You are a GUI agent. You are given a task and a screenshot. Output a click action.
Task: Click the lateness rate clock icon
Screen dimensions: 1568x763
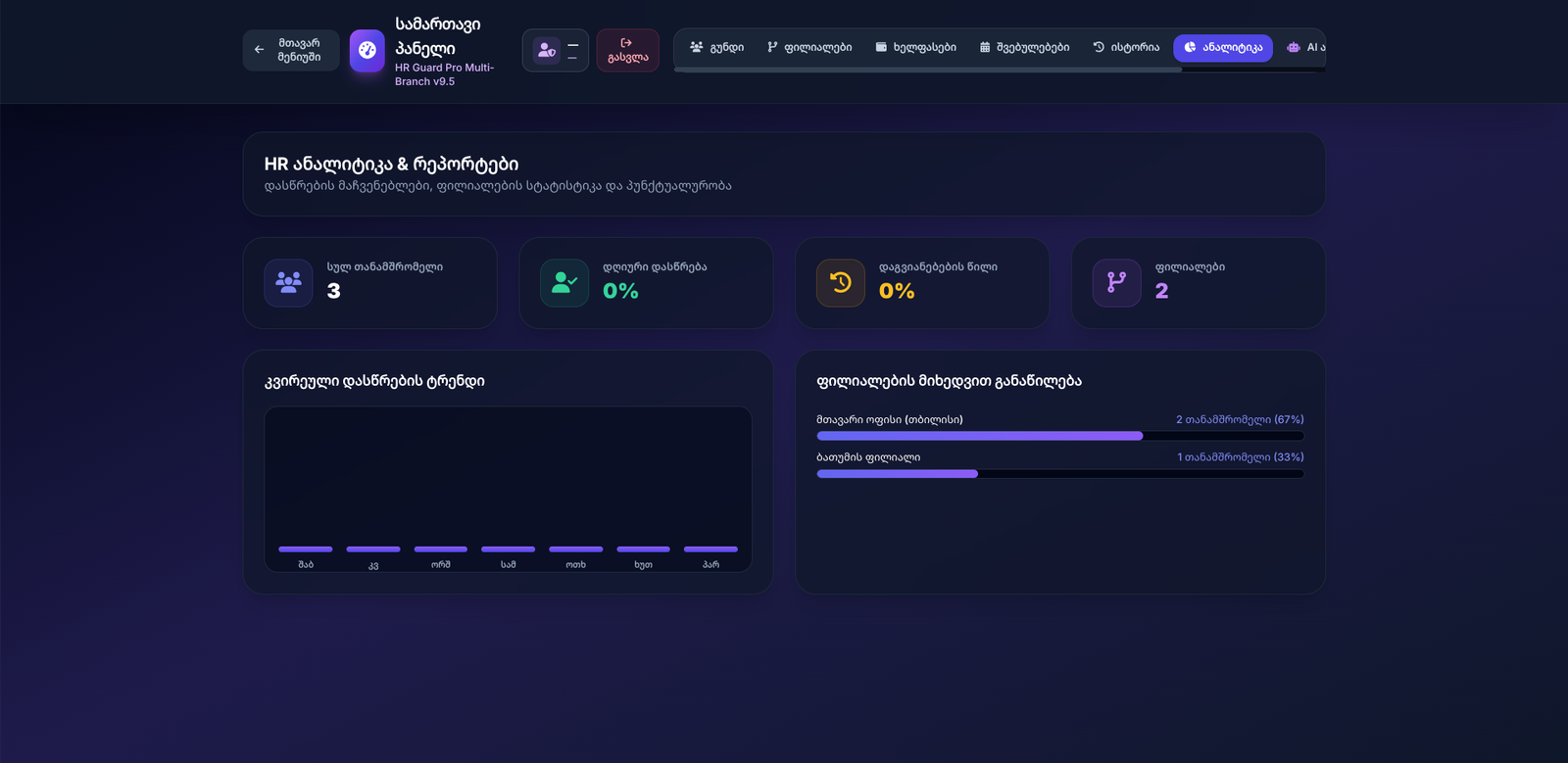pyautogui.click(x=841, y=283)
